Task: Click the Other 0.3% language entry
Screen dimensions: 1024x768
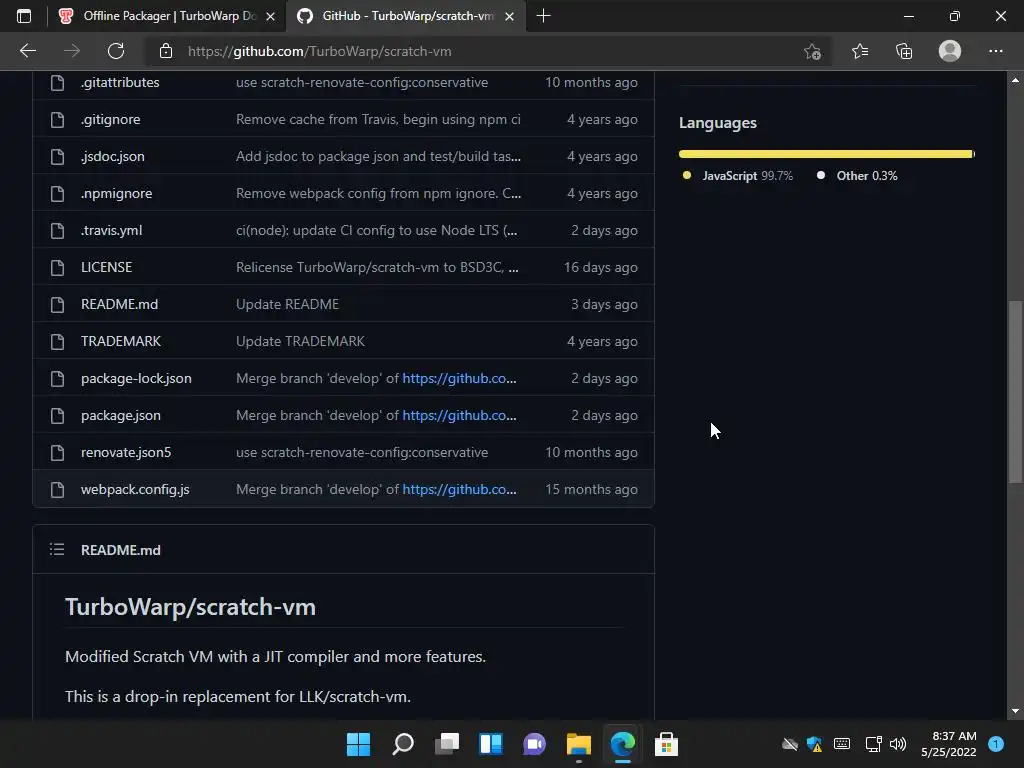Action: point(857,176)
